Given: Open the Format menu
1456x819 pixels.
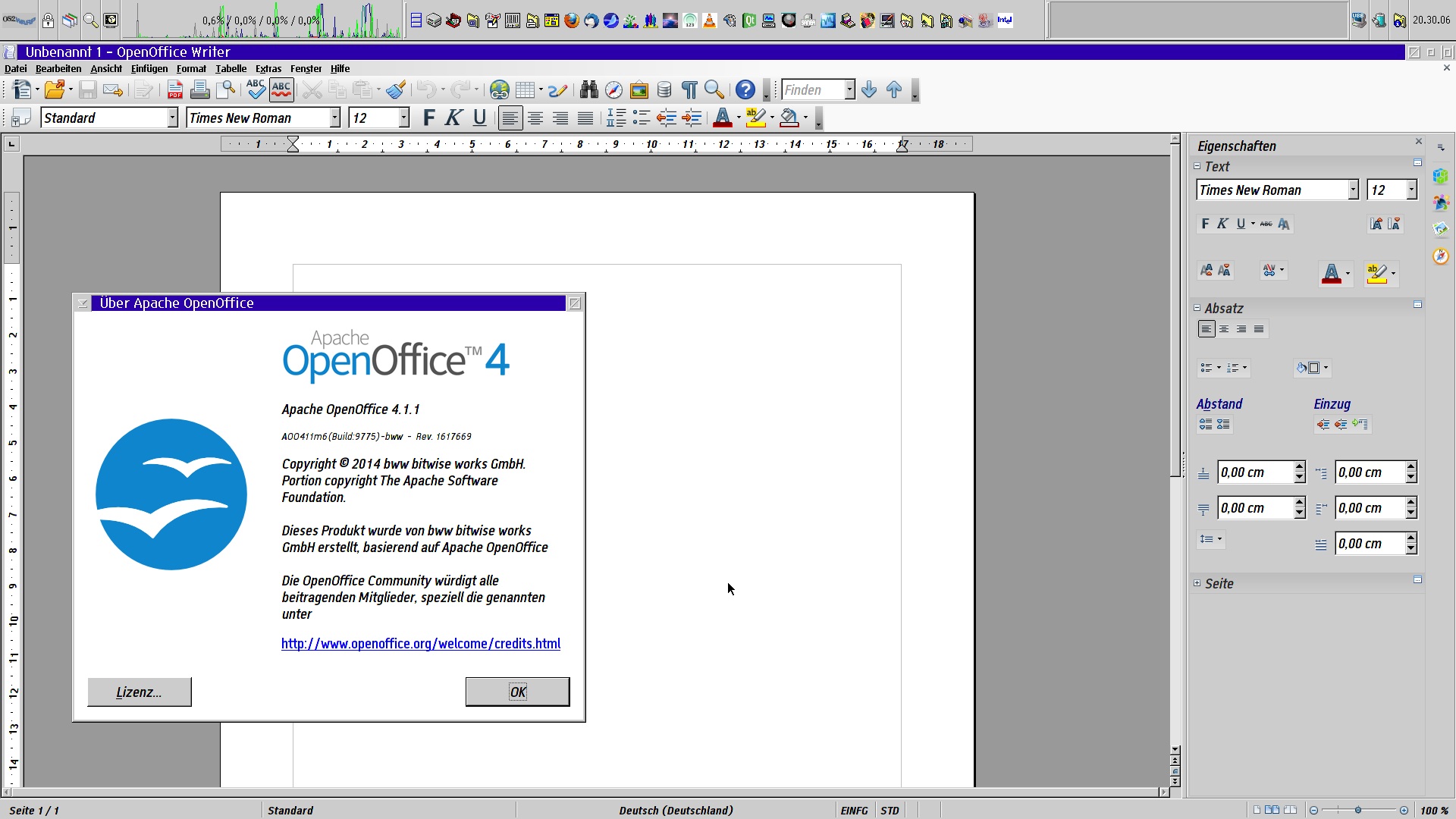Looking at the screenshot, I should [x=192, y=68].
